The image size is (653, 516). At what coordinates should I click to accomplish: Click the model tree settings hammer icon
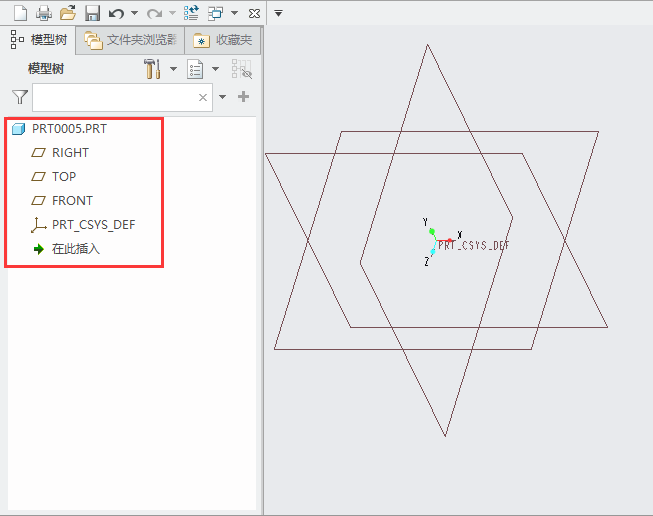[x=152, y=69]
